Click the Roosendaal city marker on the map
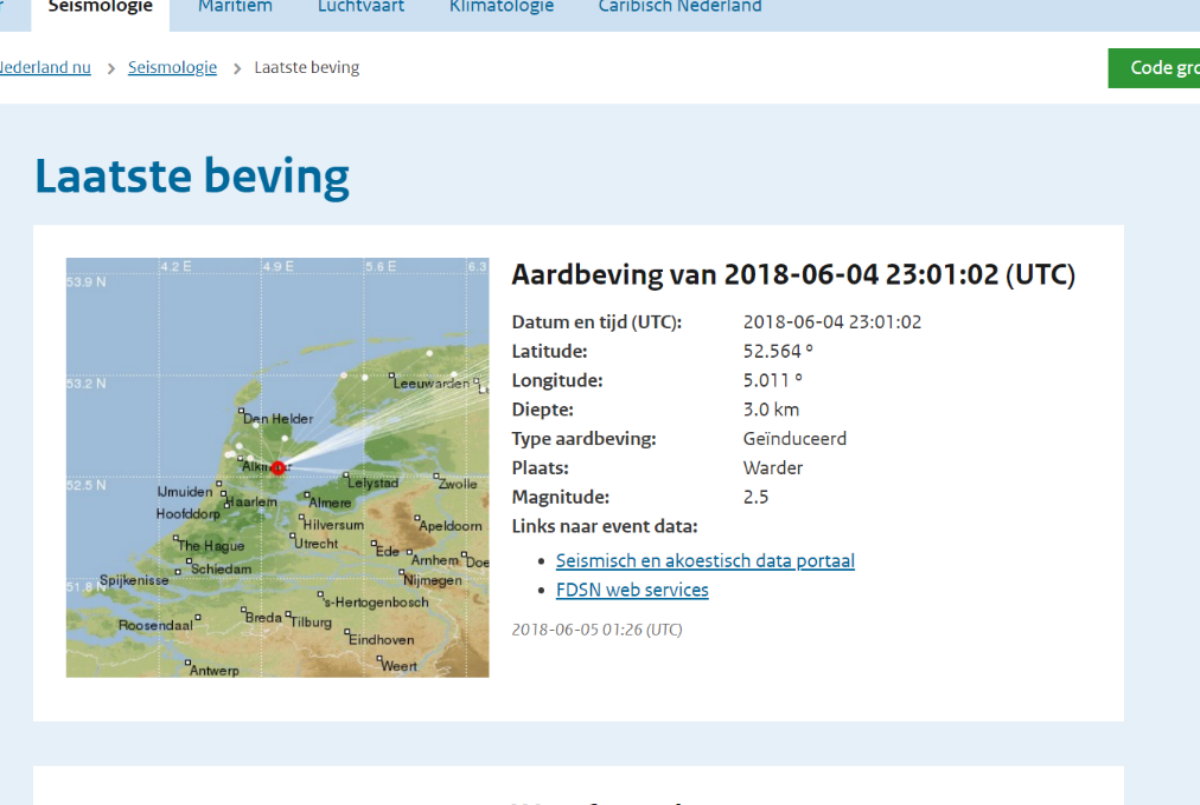Viewport: 1200px width, 805px height. [x=198, y=617]
